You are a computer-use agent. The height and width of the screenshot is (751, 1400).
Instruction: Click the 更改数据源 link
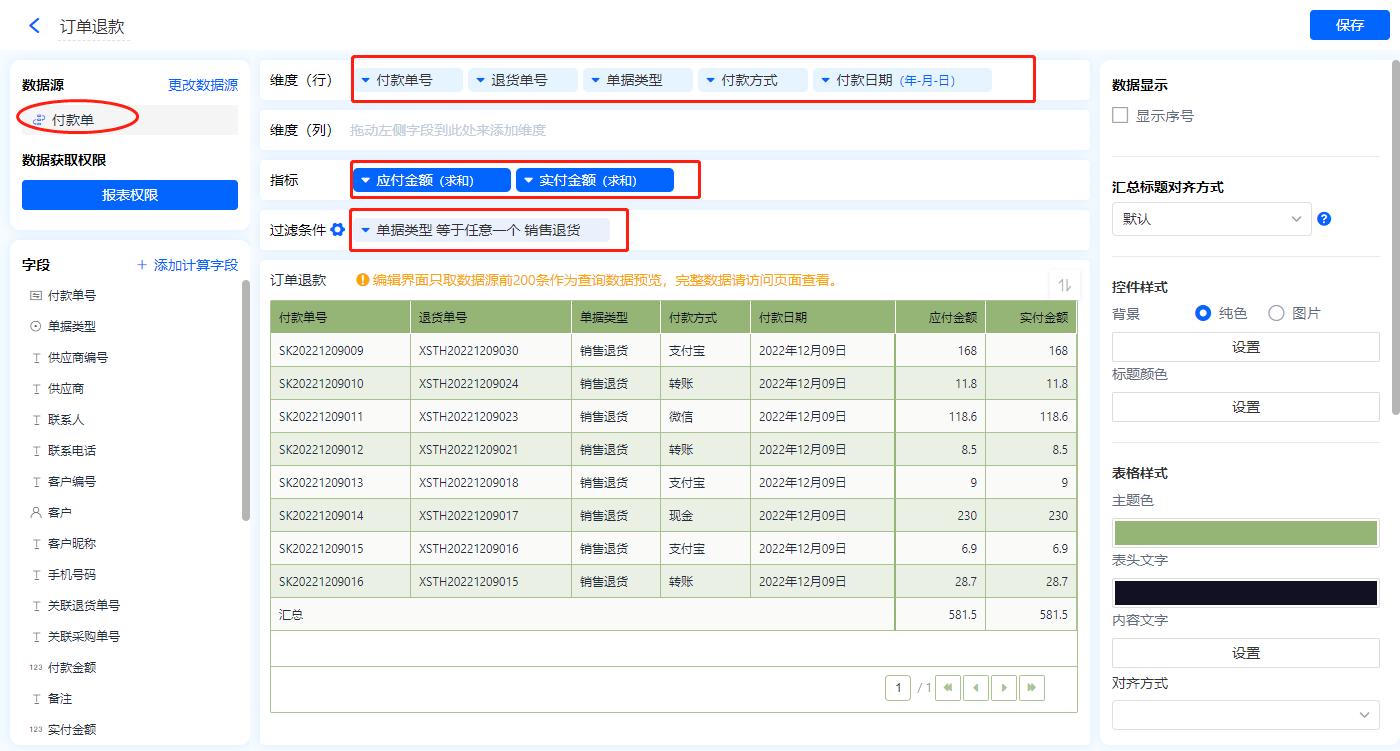[x=203, y=85]
